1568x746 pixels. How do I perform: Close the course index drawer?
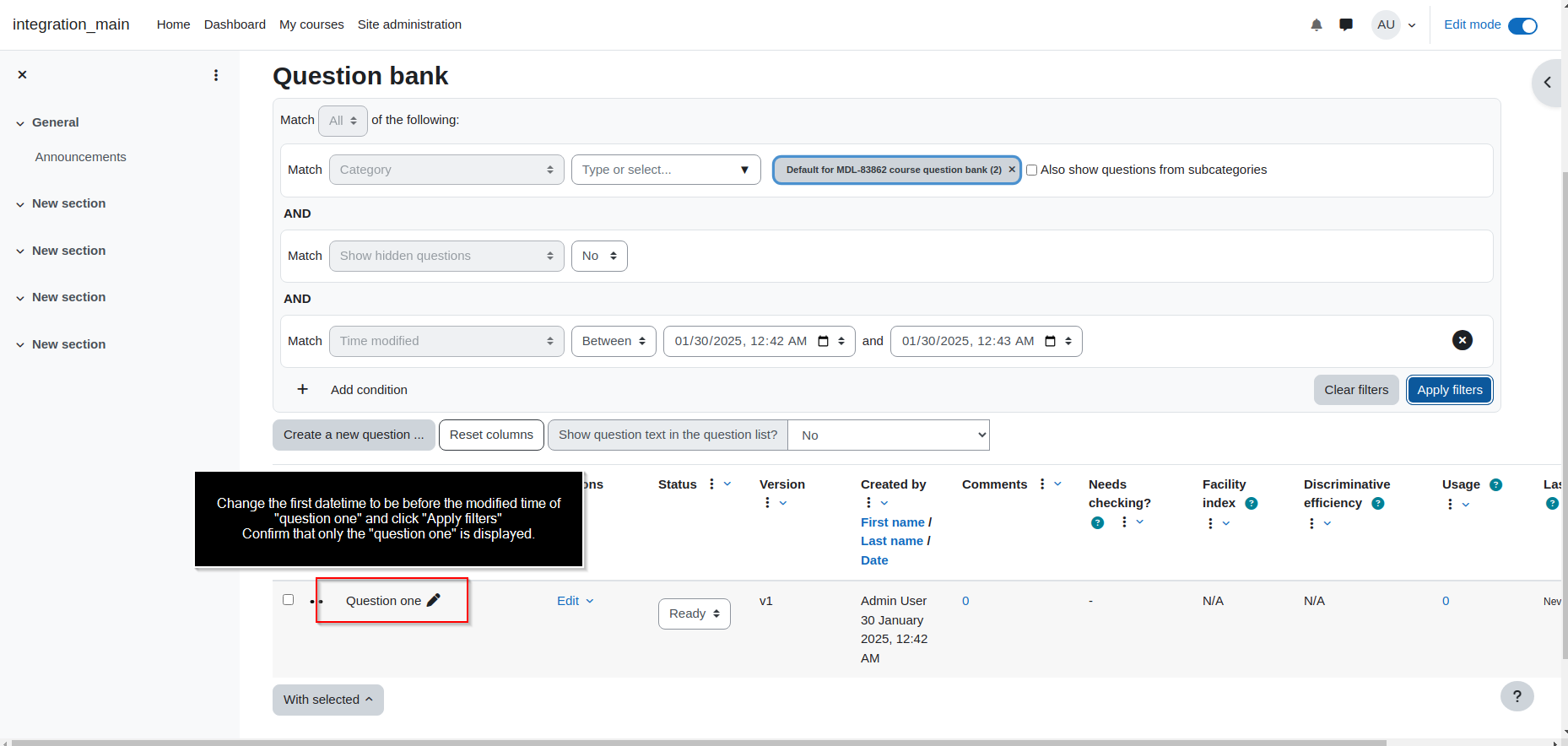[23, 74]
